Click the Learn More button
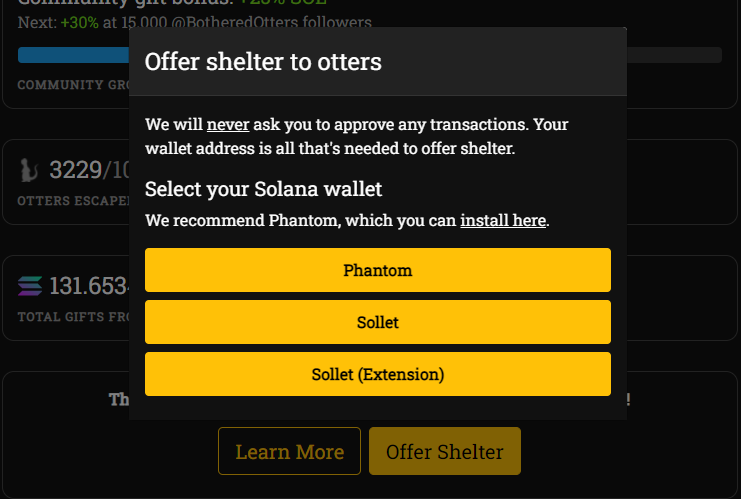 point(289,451)
